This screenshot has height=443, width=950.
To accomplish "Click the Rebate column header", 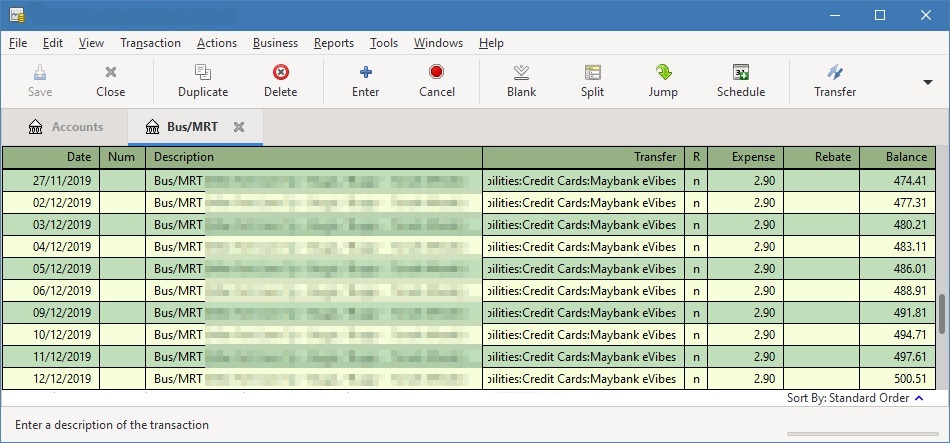I will 822,158.
